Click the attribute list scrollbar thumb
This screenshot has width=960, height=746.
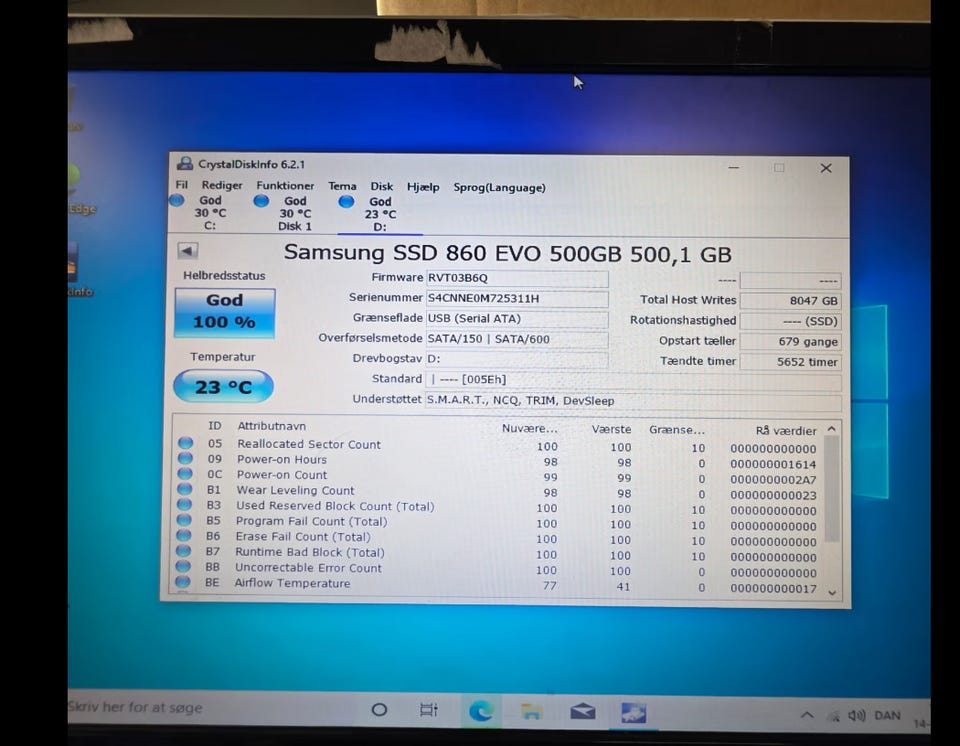pos(831,490)
